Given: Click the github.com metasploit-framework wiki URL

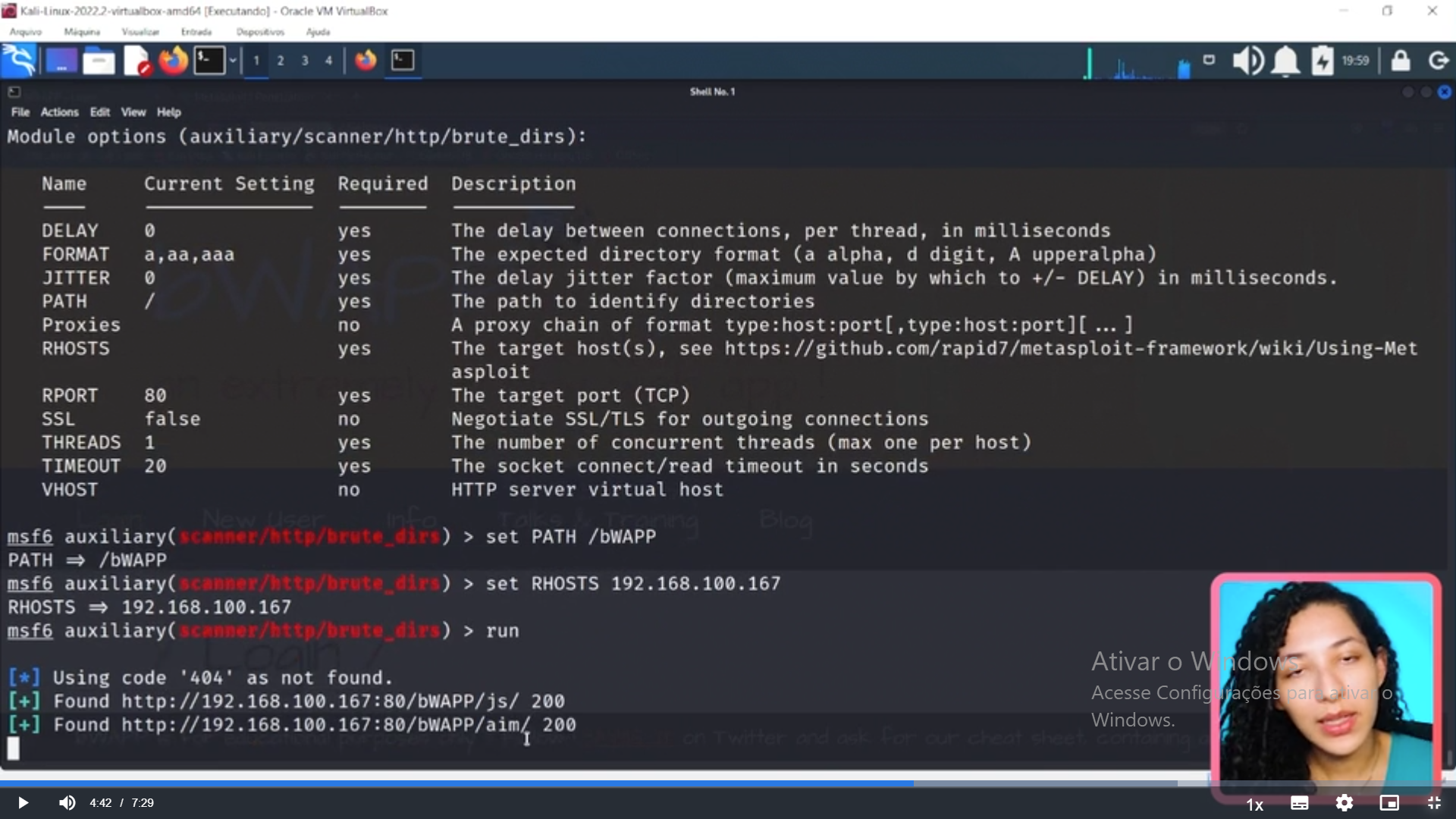Looking at the screenshot, I should click(x=1071, y=349).
